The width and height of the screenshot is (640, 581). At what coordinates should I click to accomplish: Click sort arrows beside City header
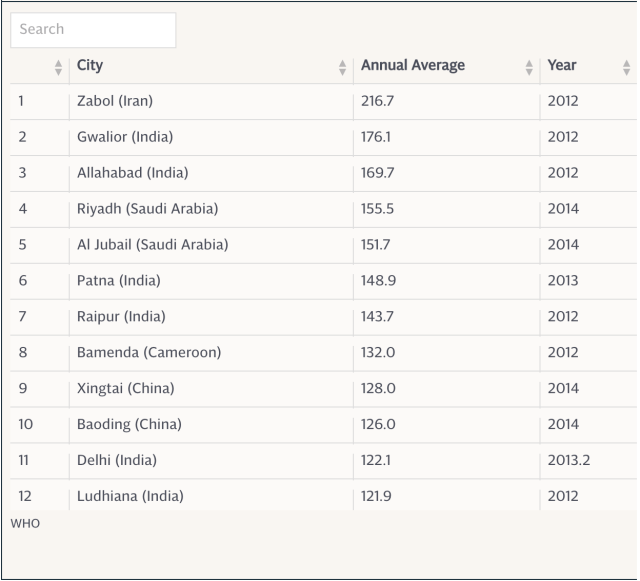pyautogui.click(x=343, y=67)
